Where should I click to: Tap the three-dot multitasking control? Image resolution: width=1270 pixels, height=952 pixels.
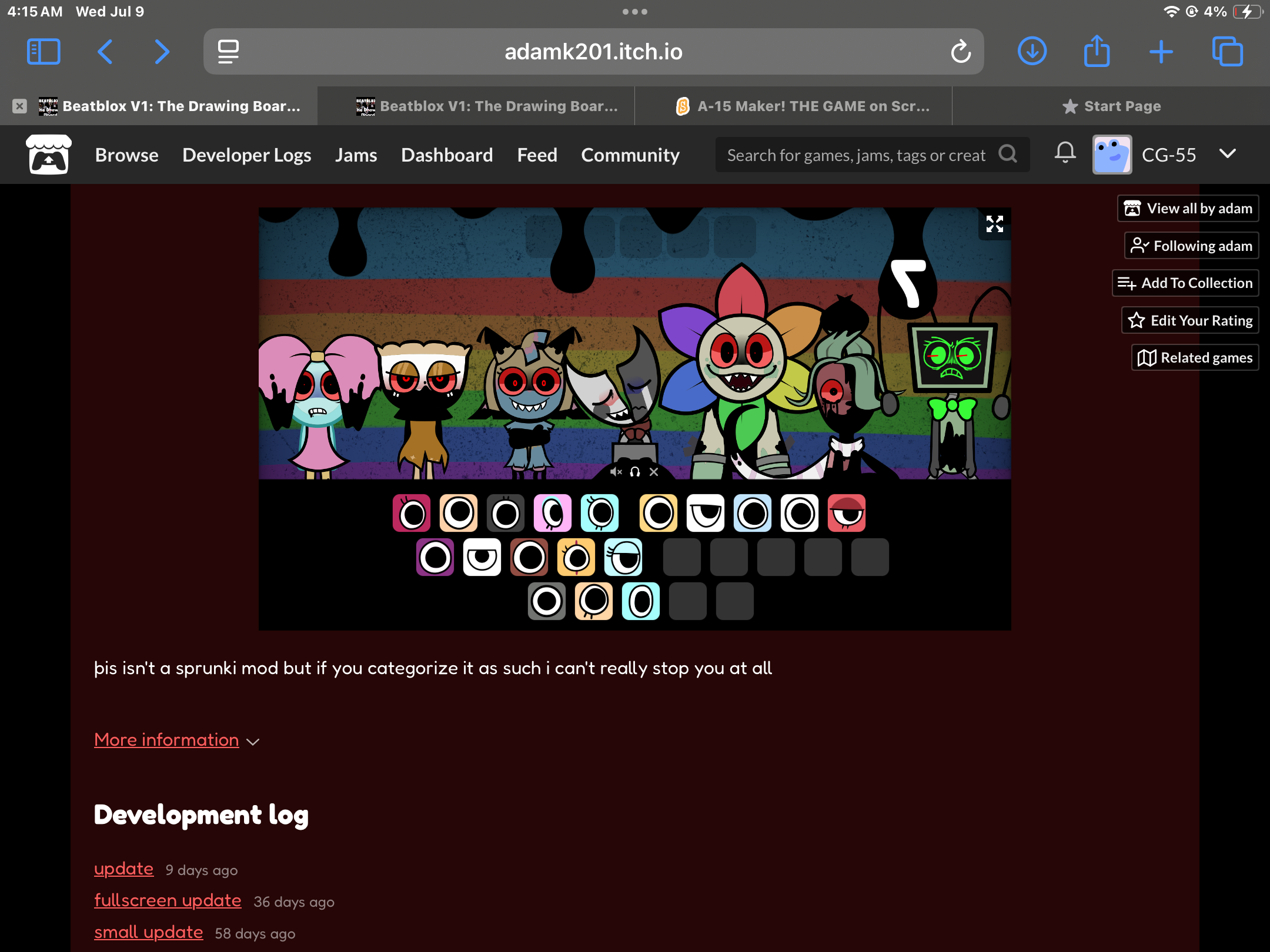635,12
